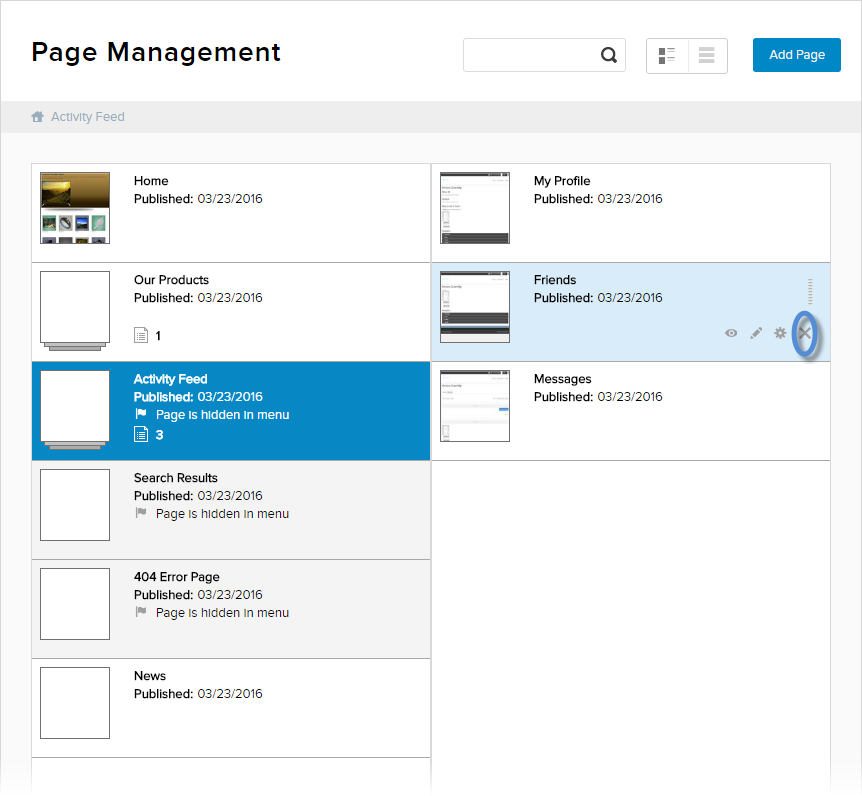Click the 404 Error Page flag icon
This screenshot has height=796, width=862.
pos(141,612)
